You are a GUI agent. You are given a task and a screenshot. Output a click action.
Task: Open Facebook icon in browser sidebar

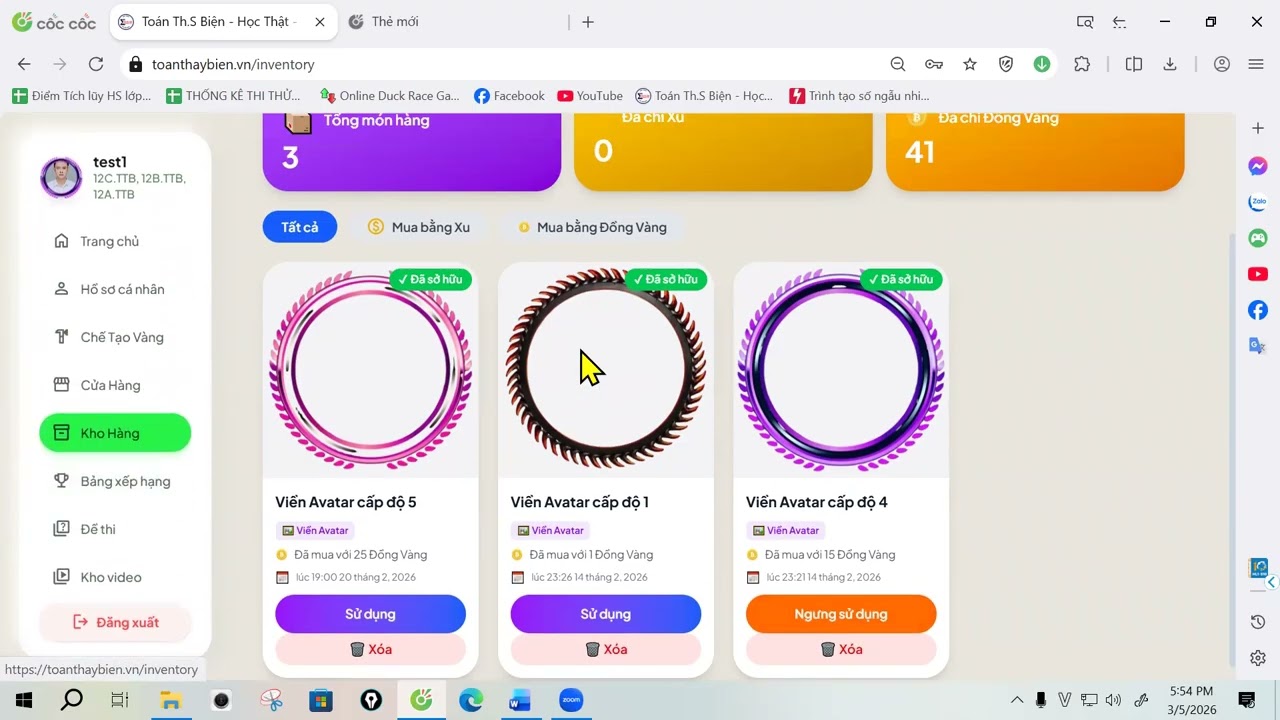(x=1258, y=310)
